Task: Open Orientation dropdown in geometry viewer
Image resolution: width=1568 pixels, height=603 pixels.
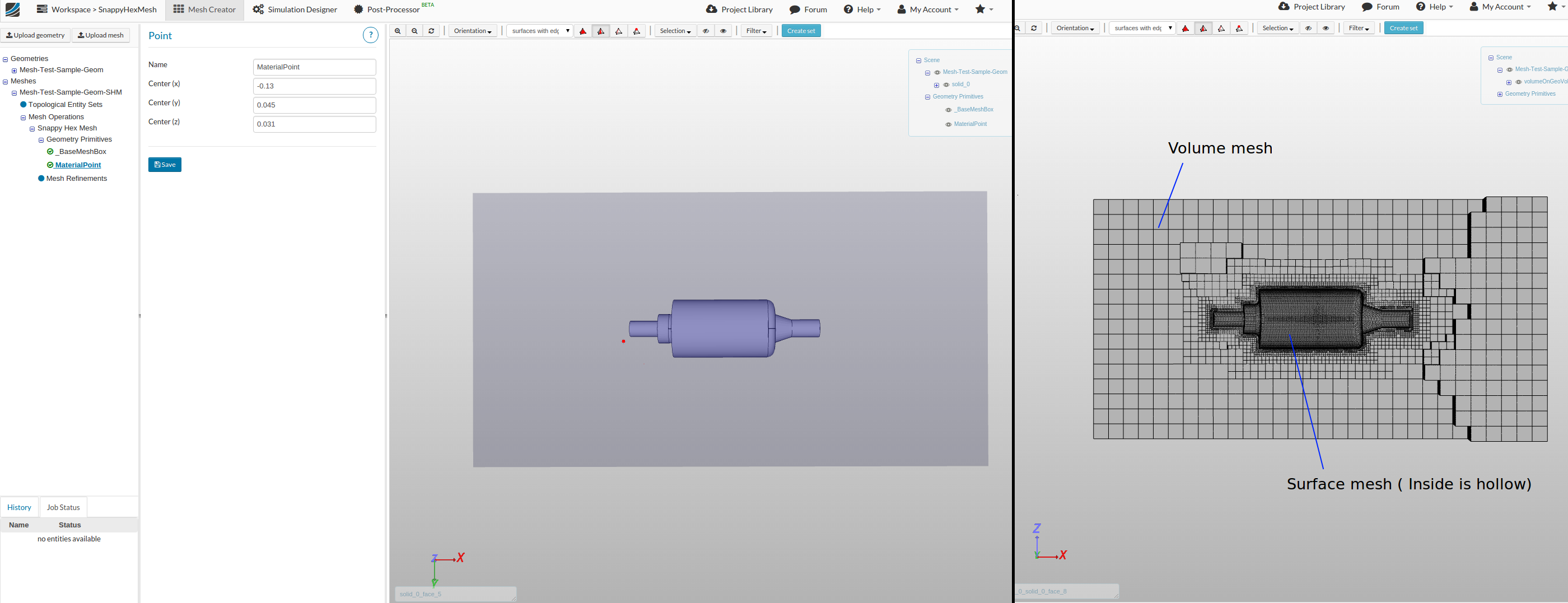Action: click(472, 31)
